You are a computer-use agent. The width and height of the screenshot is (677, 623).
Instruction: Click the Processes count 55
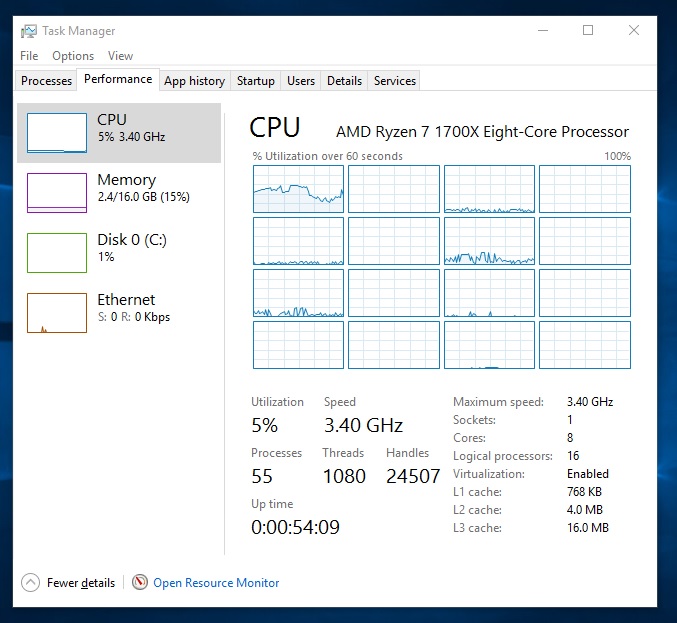tap(262, 477)
